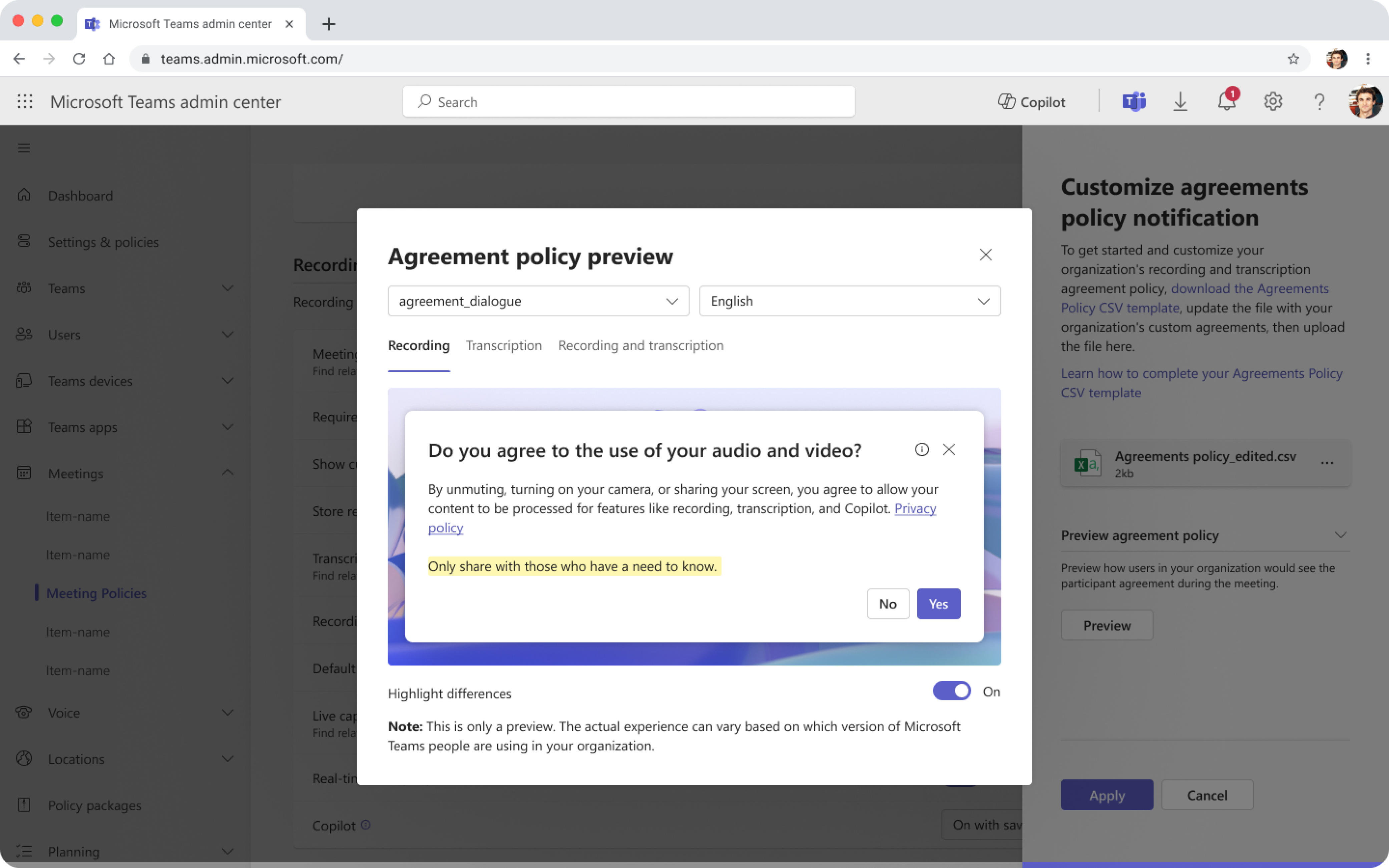
Task: Click the info icon in agreement dialog
Action: 922,449
